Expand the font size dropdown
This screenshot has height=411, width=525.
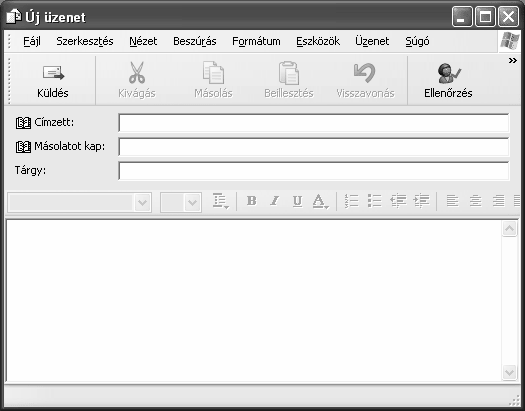point(193,202)
